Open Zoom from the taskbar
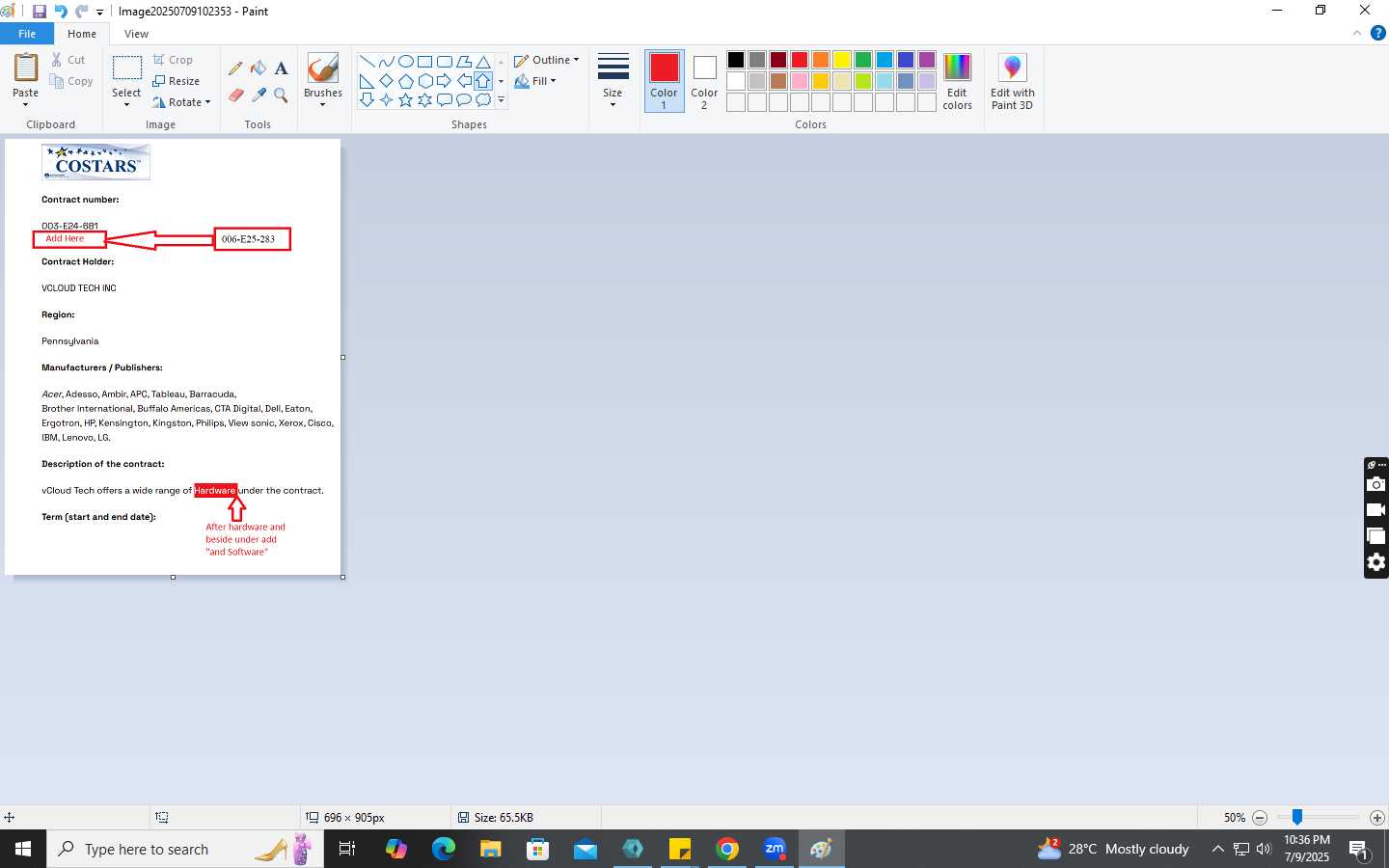The image size is (1389, 868). pyautogui.click(x=775, y=849)
